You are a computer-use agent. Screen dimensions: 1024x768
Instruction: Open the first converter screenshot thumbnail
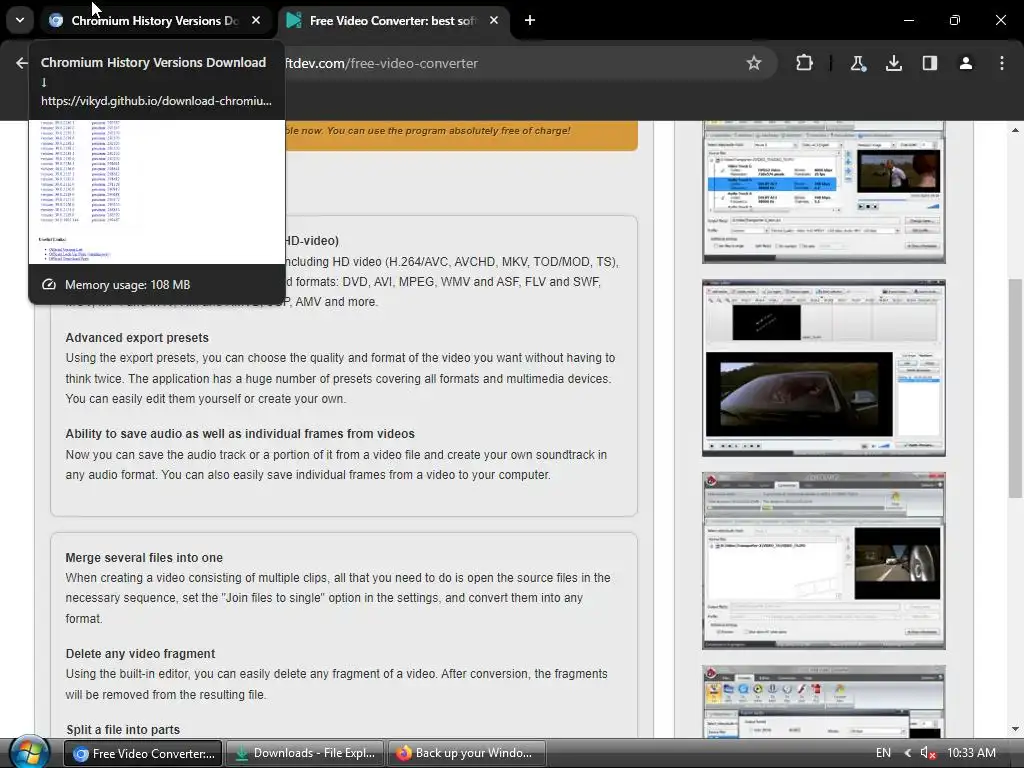pos(824,192)
